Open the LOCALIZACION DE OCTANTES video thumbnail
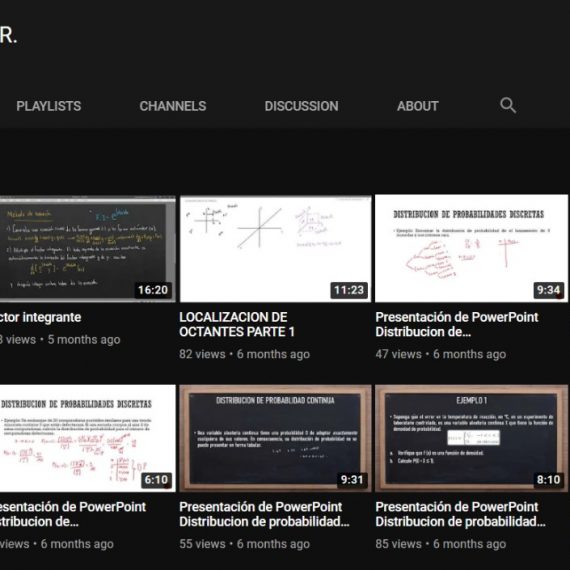Screen dimensions: 570x570 click(276, 249)
